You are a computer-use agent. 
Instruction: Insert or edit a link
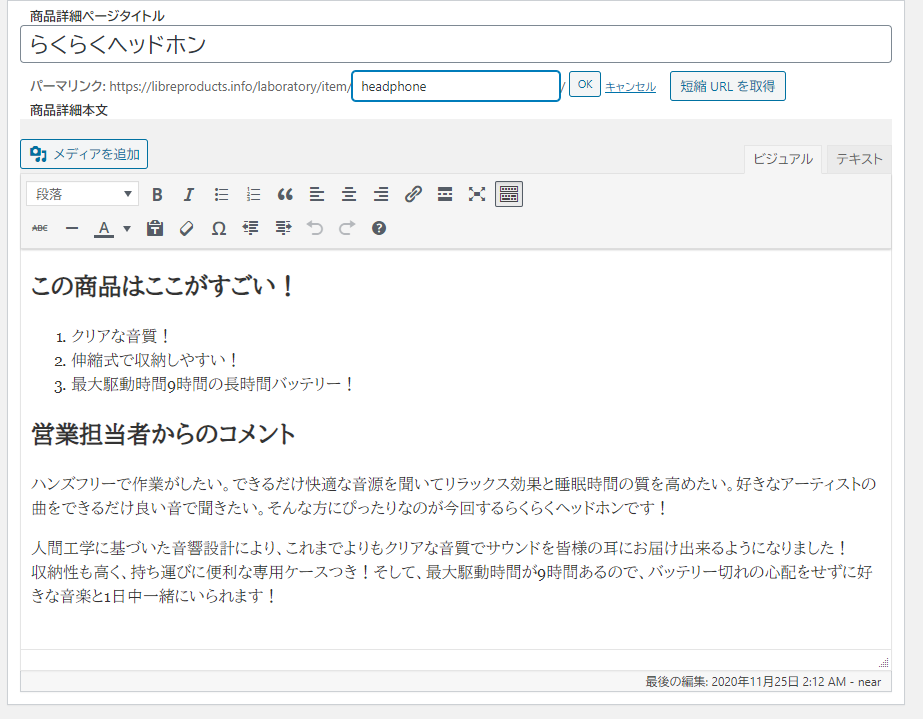[413, 194]
